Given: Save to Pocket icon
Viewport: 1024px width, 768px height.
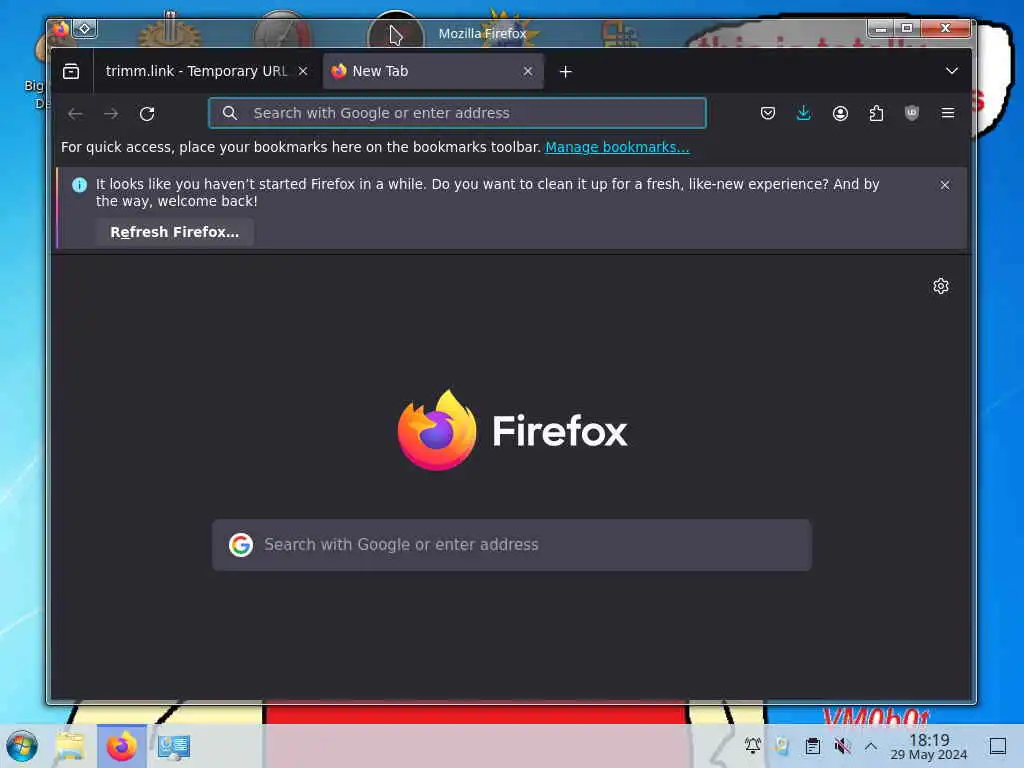Looking at the screenshot, I should [768, 114].
